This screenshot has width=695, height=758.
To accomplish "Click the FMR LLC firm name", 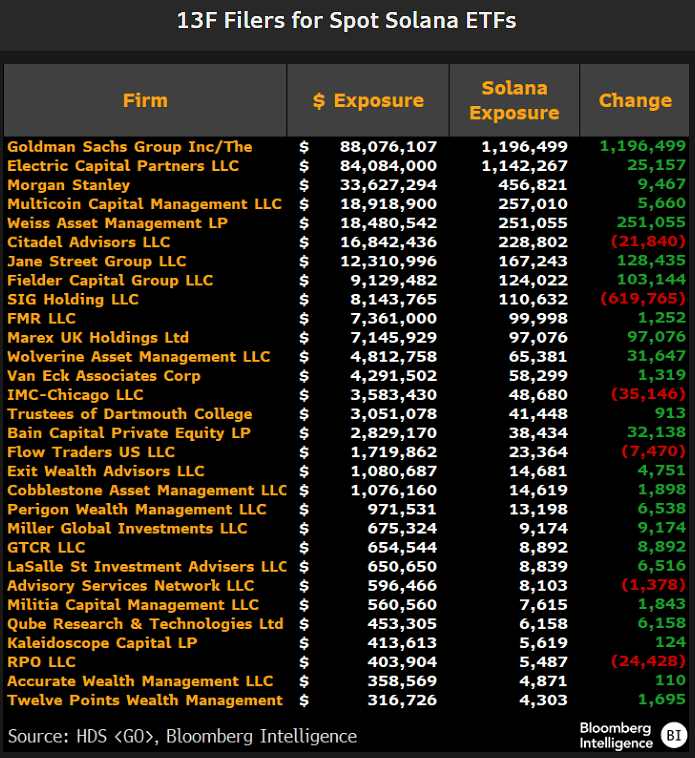I will point(41,319).
